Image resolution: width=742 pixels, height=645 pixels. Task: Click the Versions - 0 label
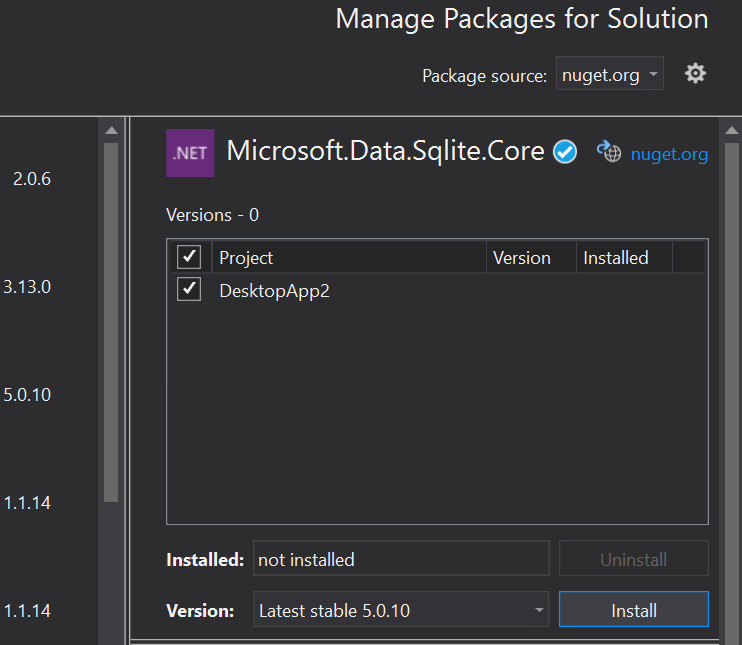pos(212,215)
